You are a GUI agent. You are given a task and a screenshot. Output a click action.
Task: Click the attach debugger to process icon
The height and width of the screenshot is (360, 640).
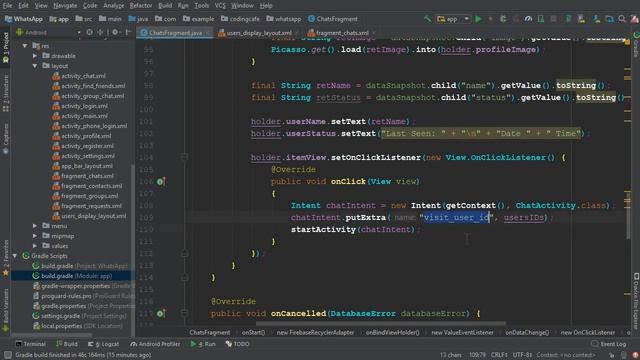(x=541, y=19)
